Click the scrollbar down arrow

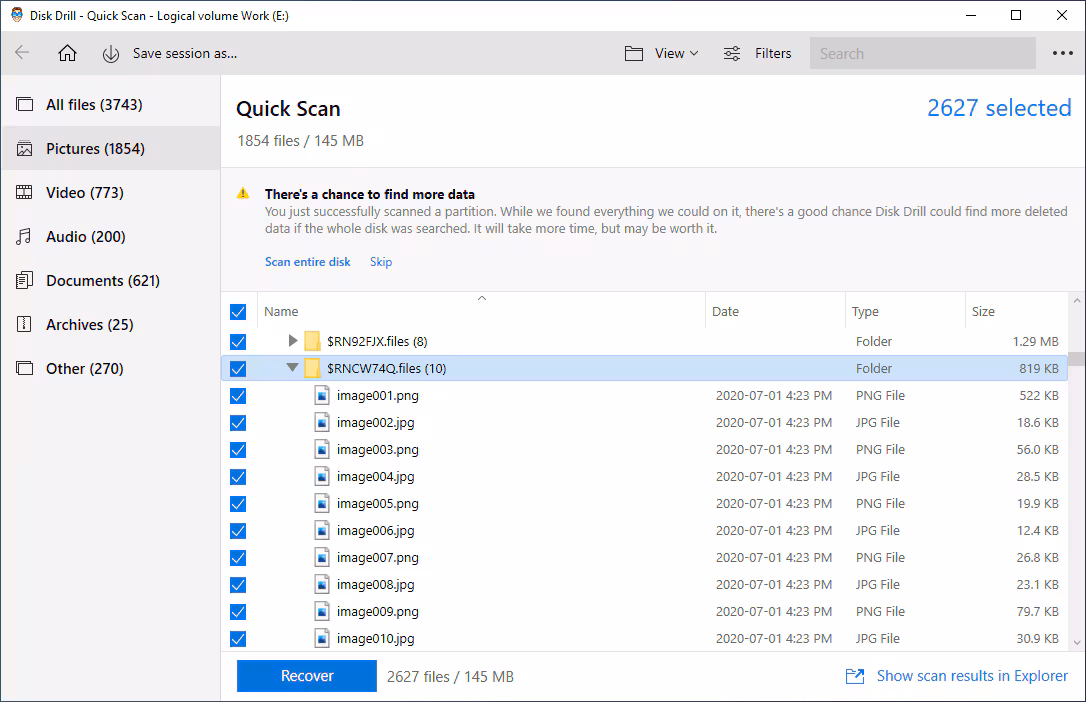(x=1076, y=642)
